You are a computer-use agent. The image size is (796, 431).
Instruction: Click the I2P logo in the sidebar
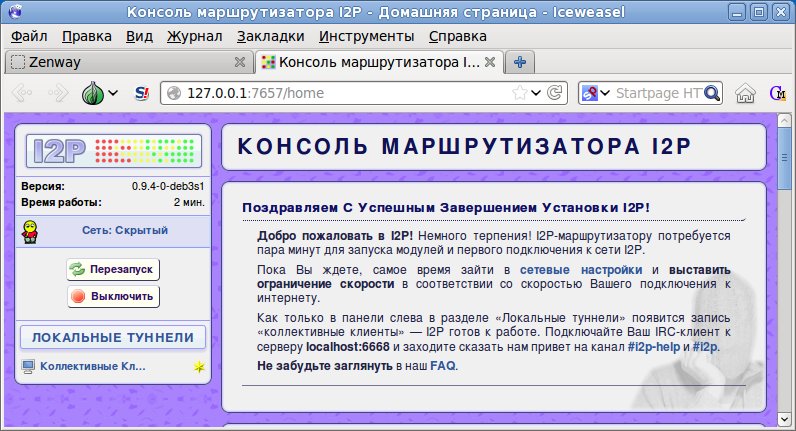click(x=114, y=151)
